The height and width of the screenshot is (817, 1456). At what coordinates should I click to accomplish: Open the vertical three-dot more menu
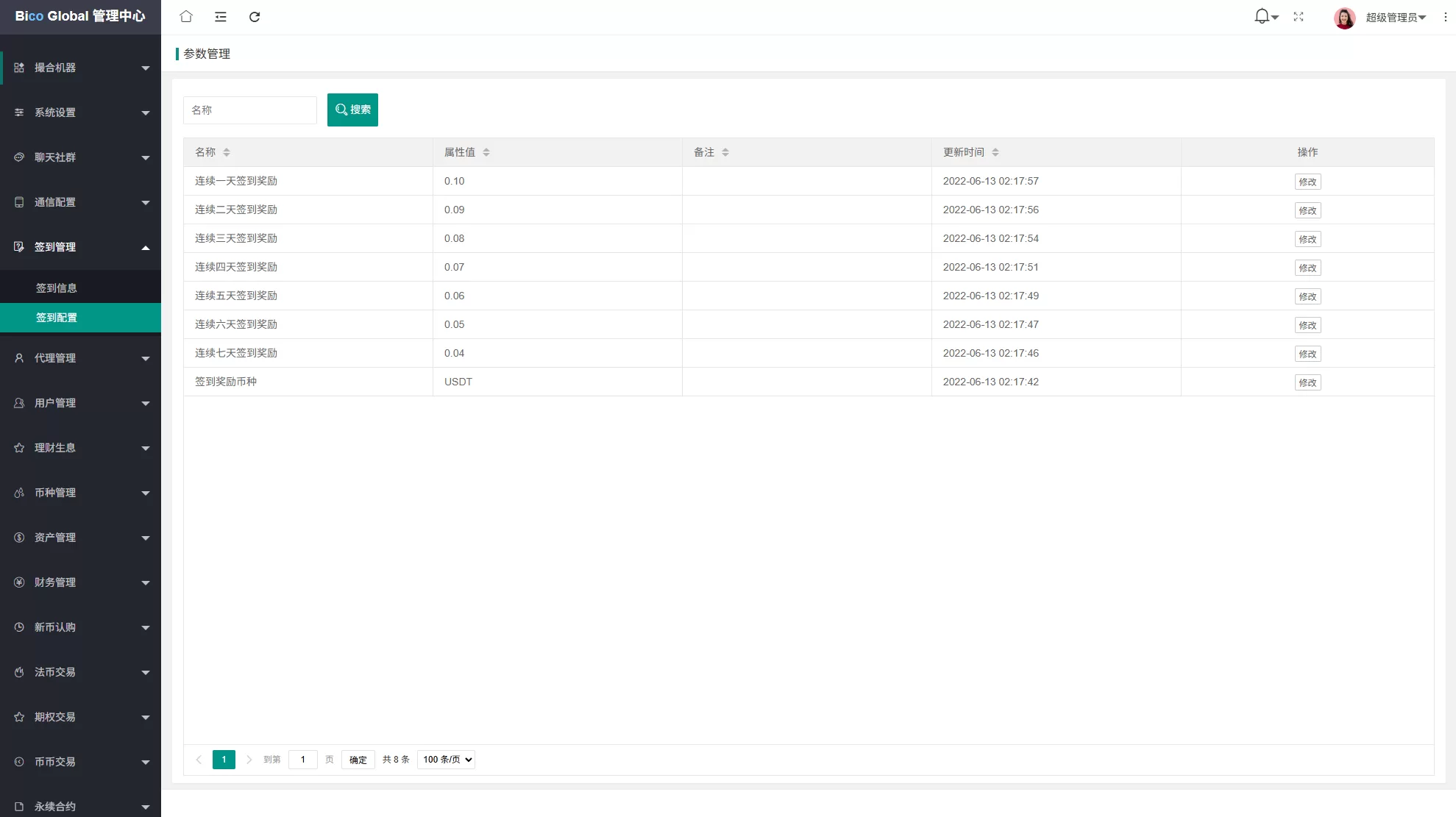(x=1445, y=16)
